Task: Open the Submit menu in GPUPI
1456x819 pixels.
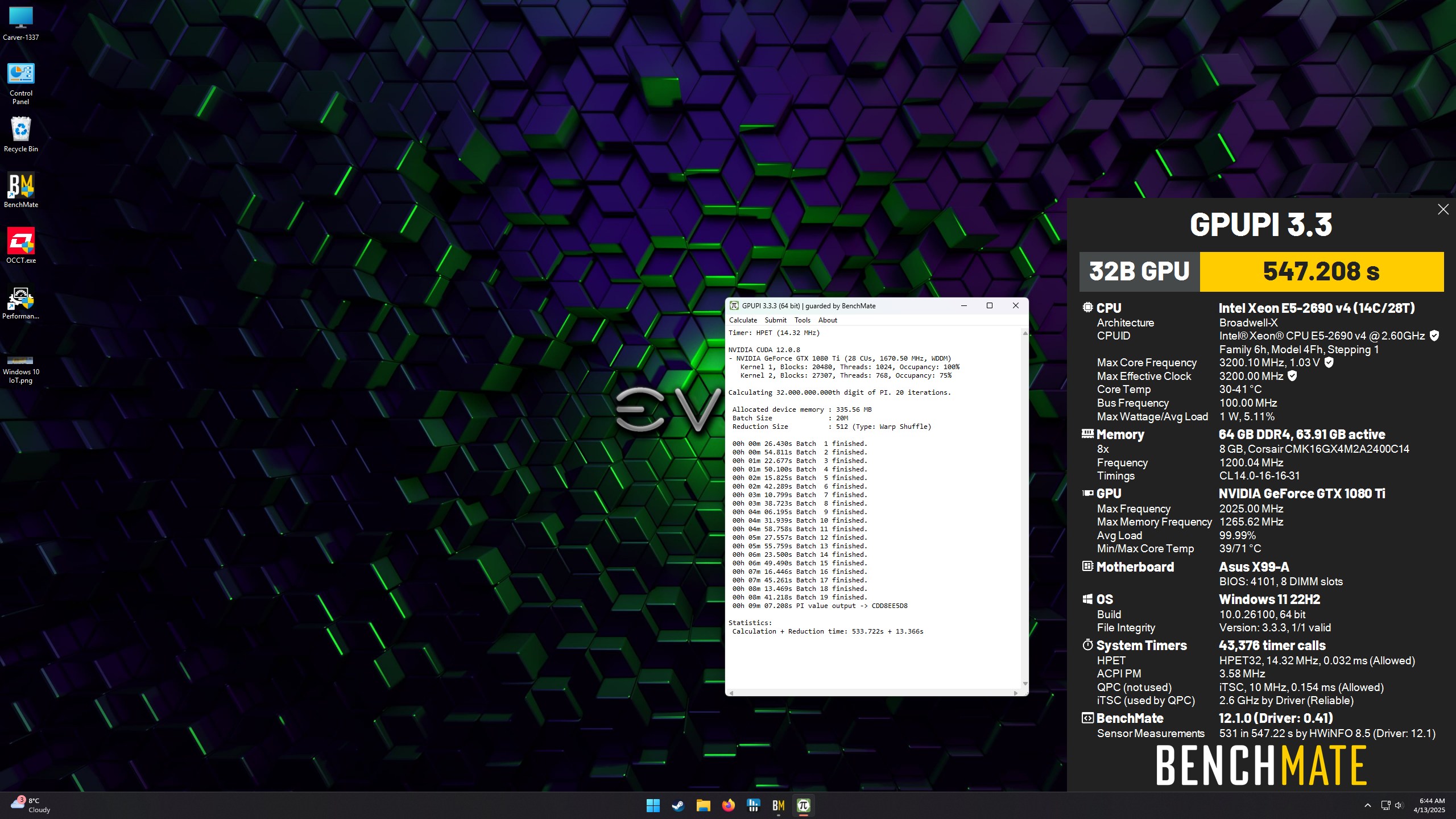Action: (775, 320)
